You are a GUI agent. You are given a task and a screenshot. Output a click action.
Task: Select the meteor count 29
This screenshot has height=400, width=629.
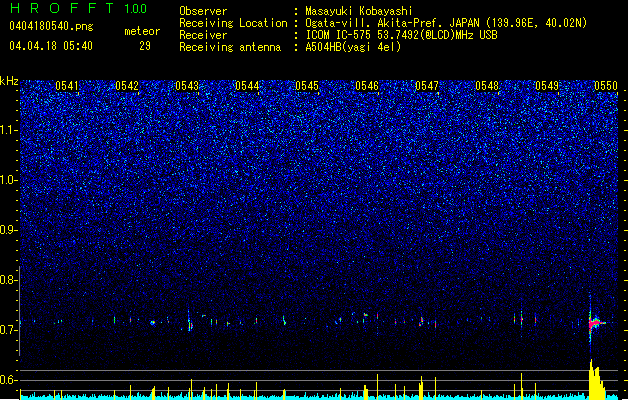point(145,46)
